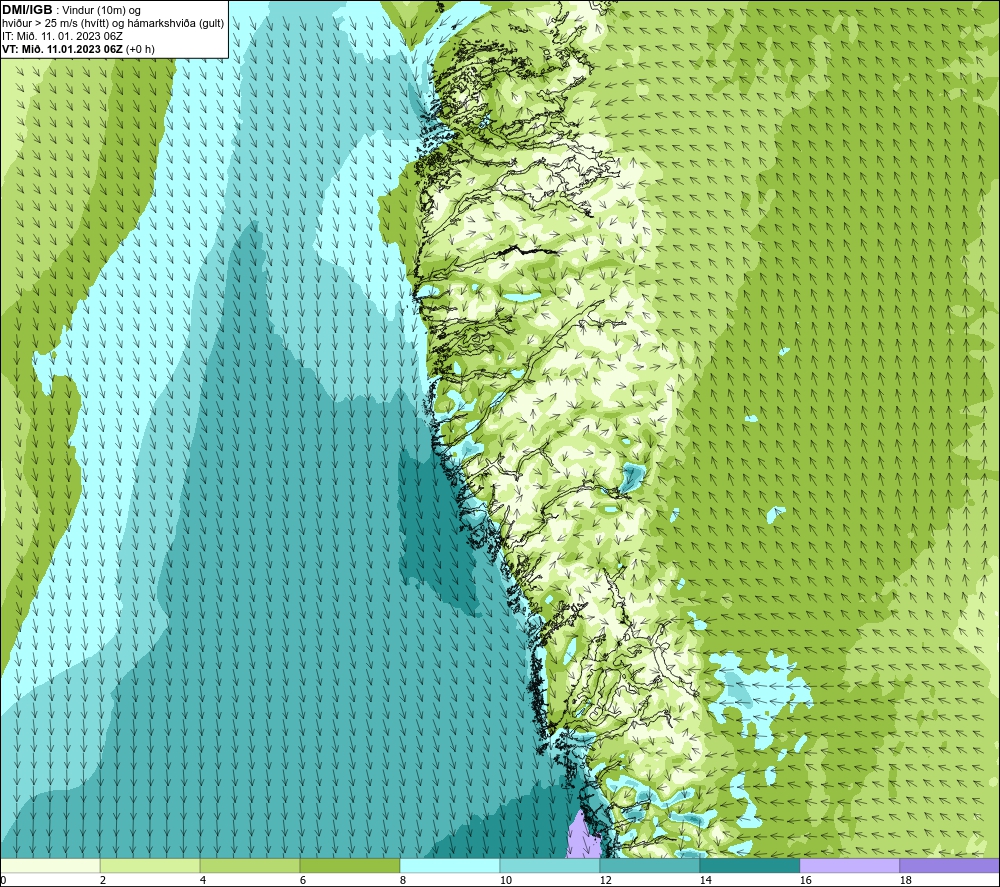Click the light teal 10–12 m/s legend swatch
Screen dimensions: 1000x887
(550, 865)
